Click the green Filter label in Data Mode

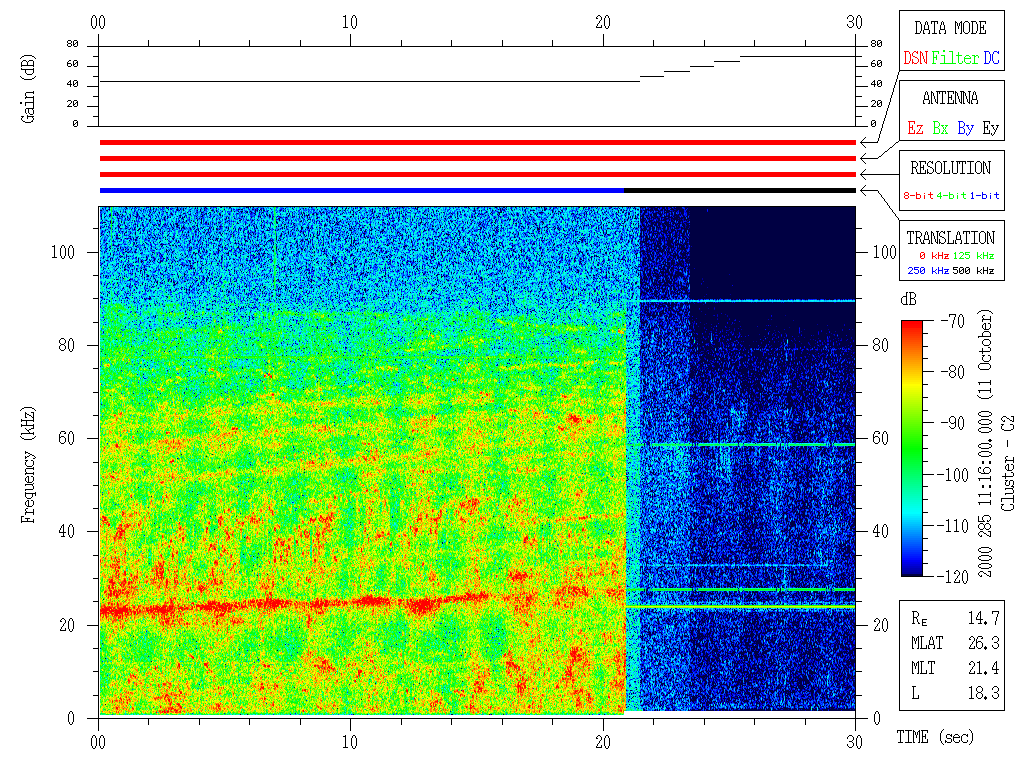pos(955,59)
